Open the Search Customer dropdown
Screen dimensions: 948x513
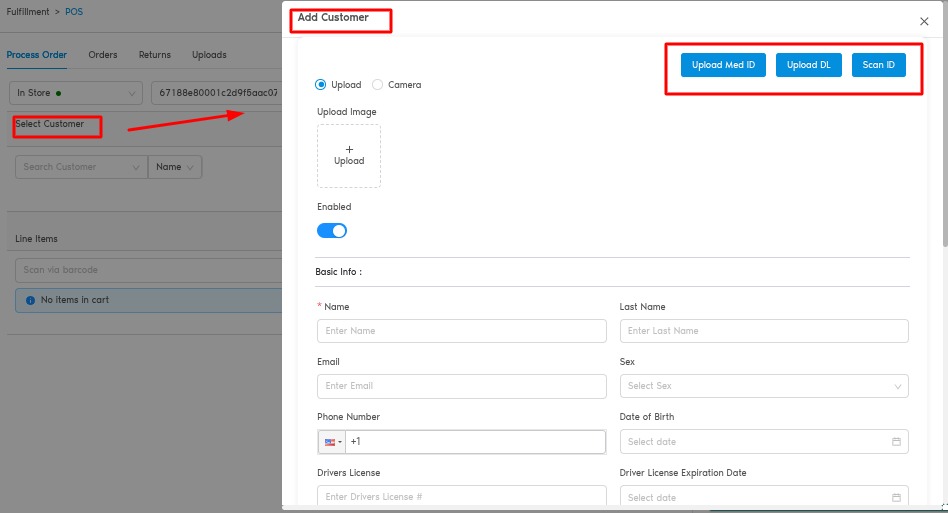pyautogui.click(x=81, y=167)
